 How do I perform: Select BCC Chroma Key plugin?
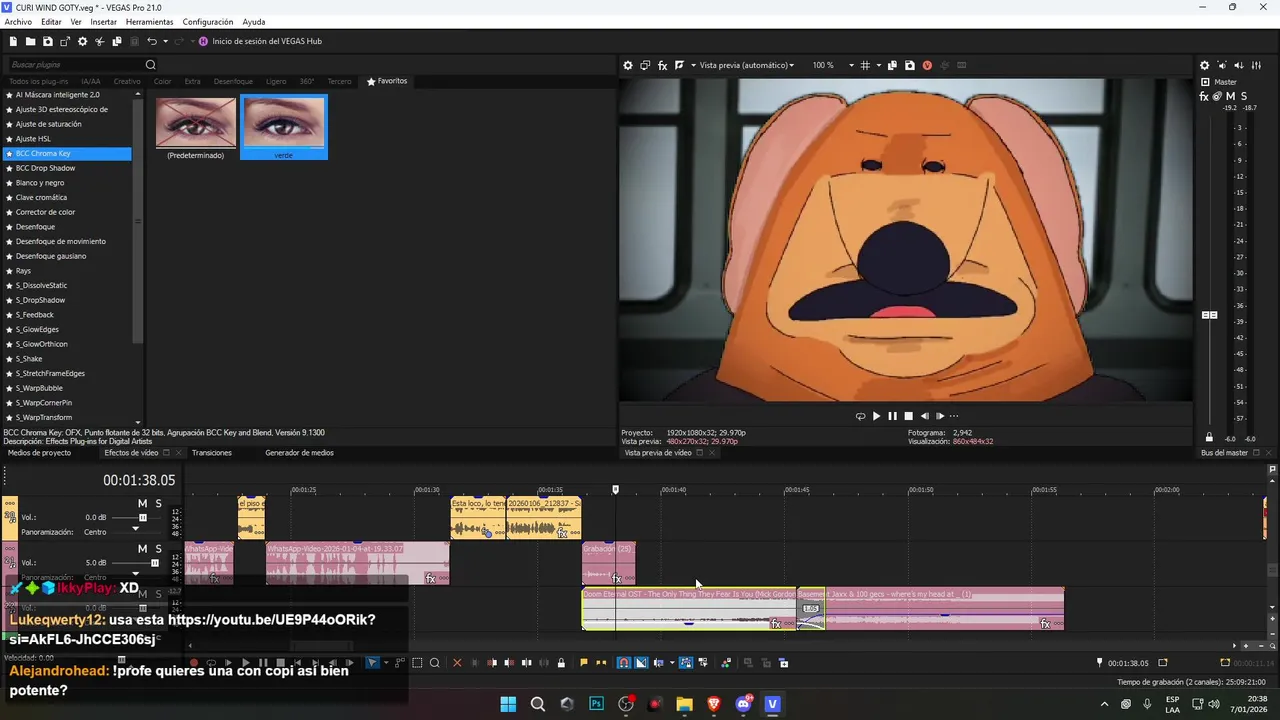pyautogui.click(x=67, y=154)
